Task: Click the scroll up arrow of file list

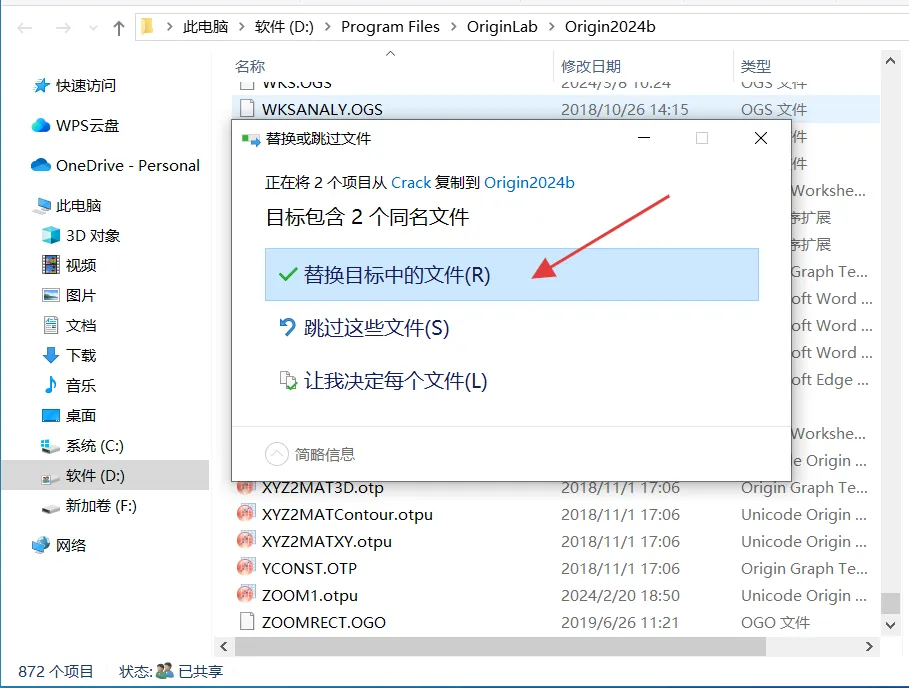Action: click(x=890, y=61)
